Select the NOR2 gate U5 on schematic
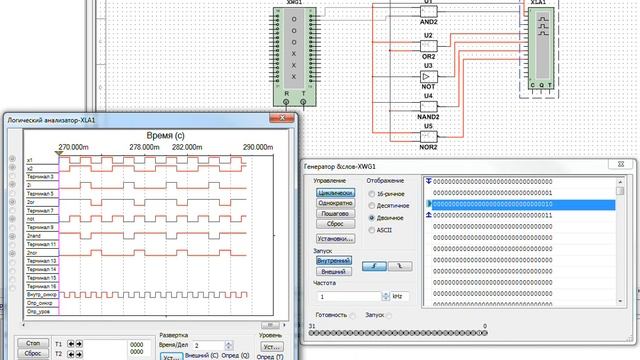The height and width of the screenshot is (360, 640). (x=429, y=137)
